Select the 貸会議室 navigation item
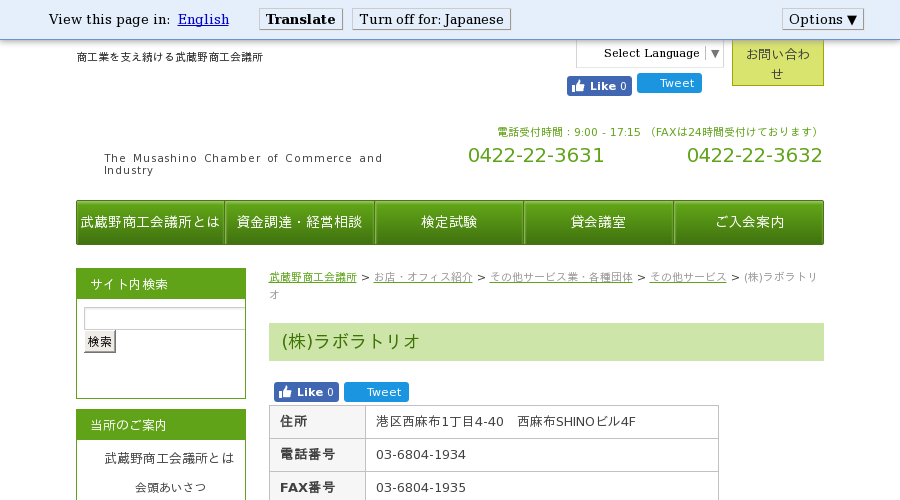The width and height of the screenshot is (900, 500). [599, 222]
